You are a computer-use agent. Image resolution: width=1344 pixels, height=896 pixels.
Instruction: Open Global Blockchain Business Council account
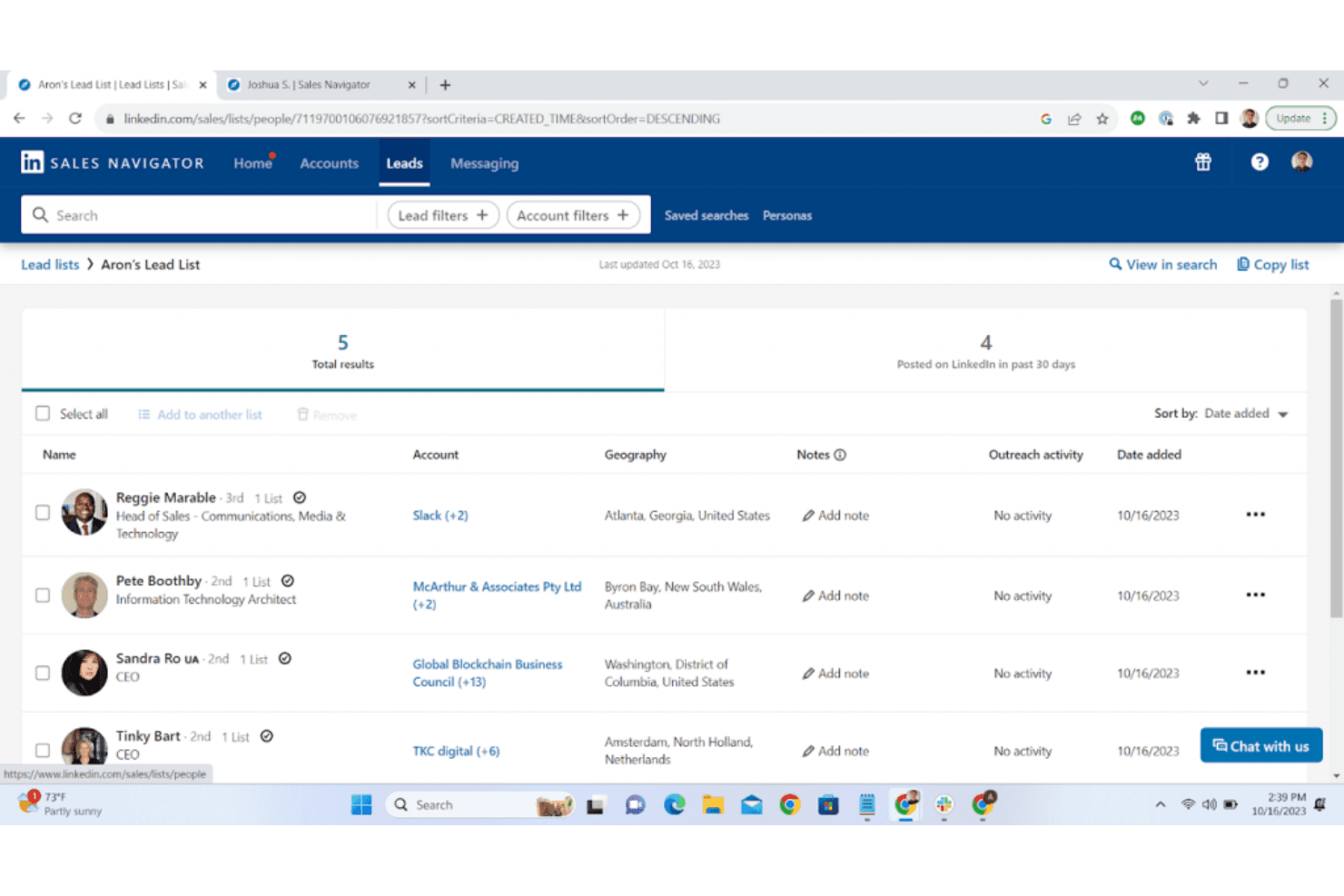(x=488, y=673)
